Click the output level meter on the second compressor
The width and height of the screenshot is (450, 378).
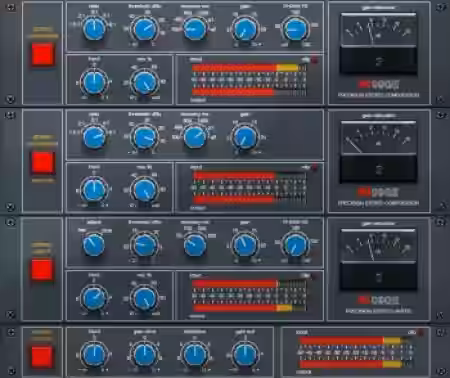[x=249, y=200]
